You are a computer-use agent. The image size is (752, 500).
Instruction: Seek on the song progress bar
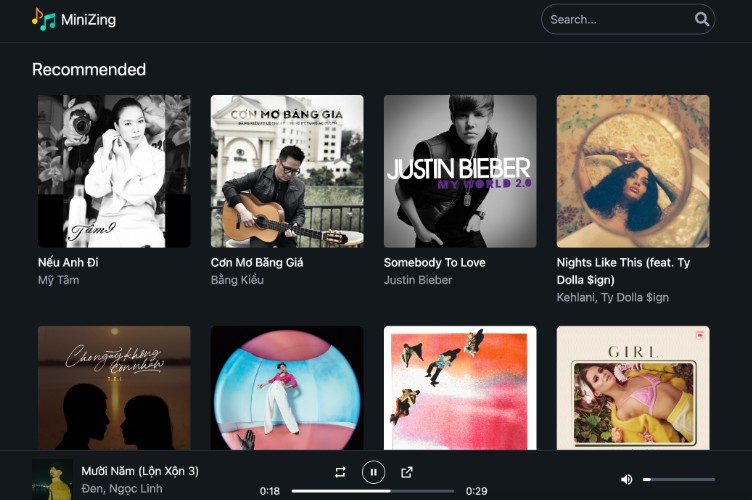[x=372, y=491]
